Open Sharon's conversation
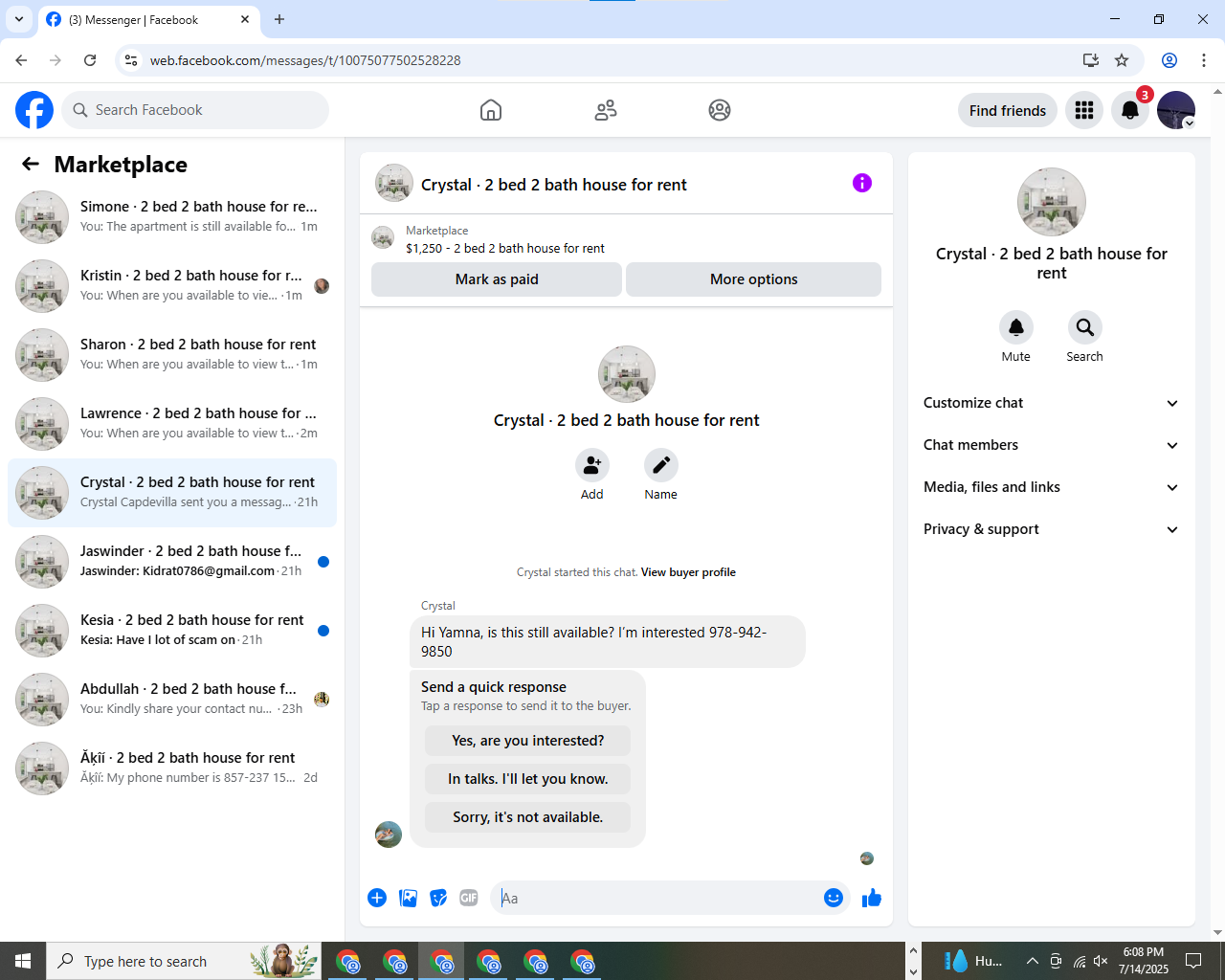This screenshot has width=1225, height=980. pyautogui.click(x=172, y=355)
